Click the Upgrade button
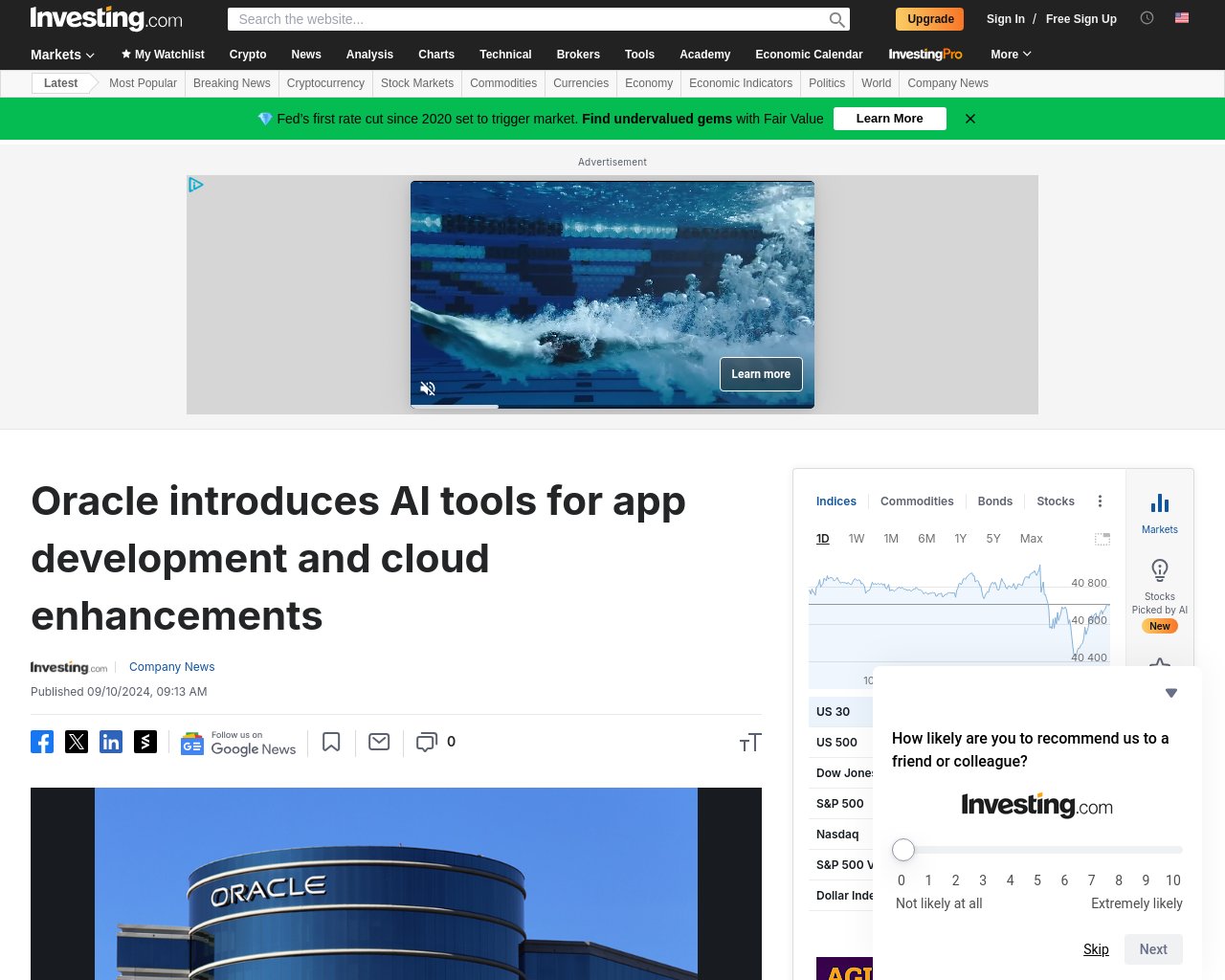1225x980 pixels. point(930,19)
